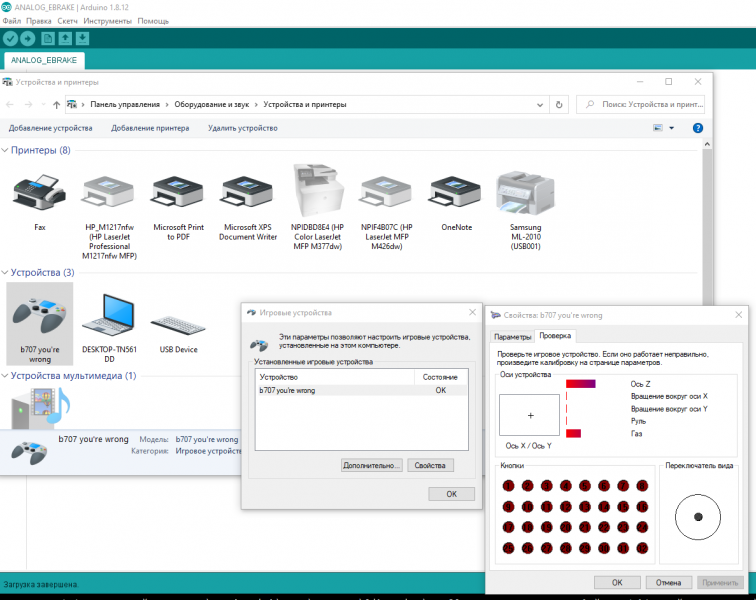Screen dimensions: 756x600
Task: Click the refresh icon in address bar
Action: coord(559,105)
